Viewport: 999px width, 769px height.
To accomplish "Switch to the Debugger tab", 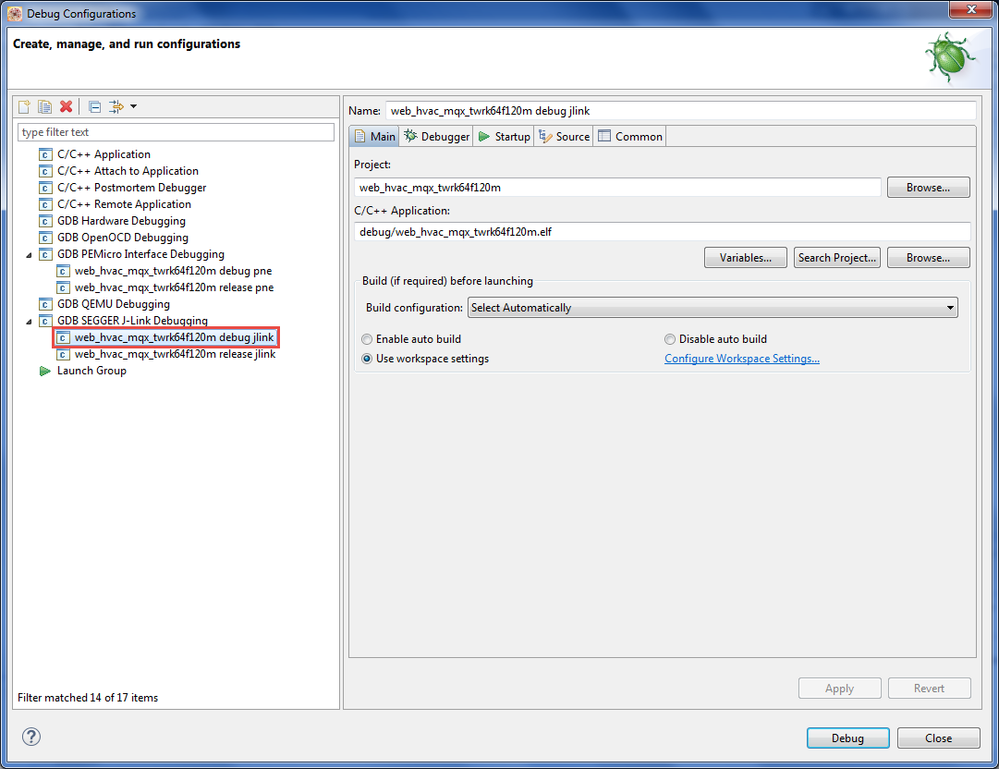I will [x=436, y=136].
